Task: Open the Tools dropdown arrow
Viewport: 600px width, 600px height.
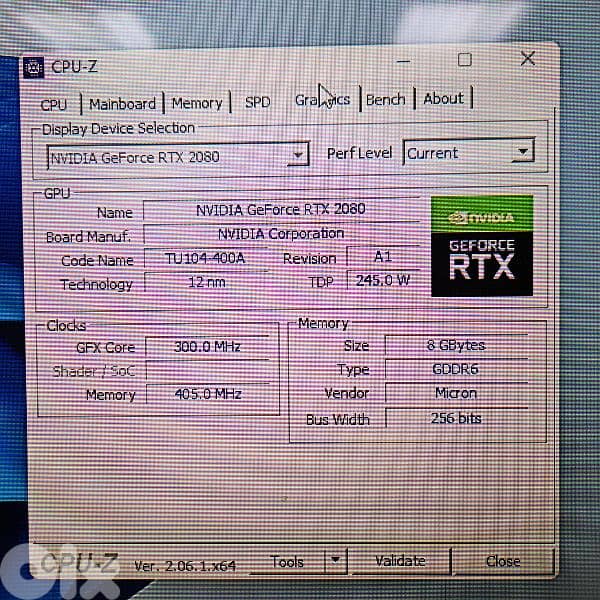Action: (336, 561)
